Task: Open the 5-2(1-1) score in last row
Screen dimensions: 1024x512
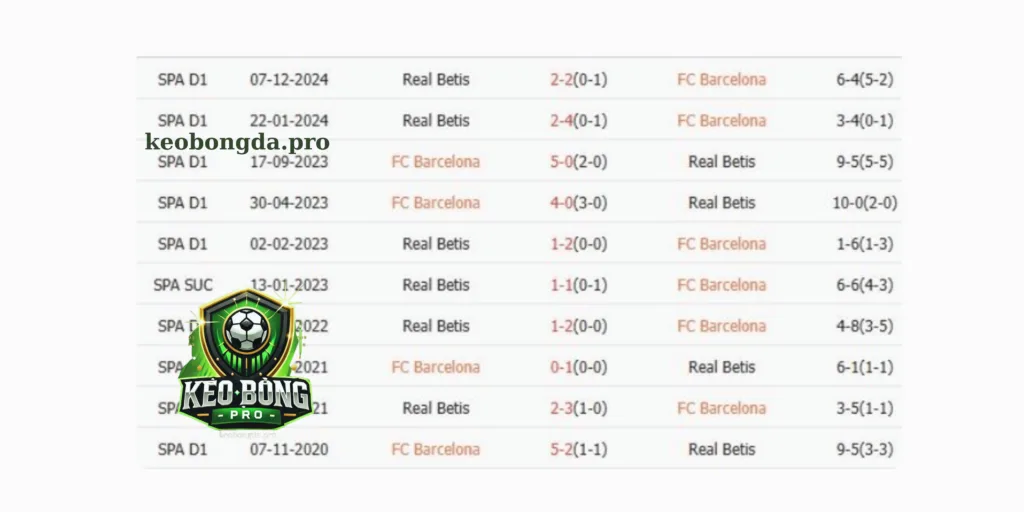Action: click(x=578, y=449)
